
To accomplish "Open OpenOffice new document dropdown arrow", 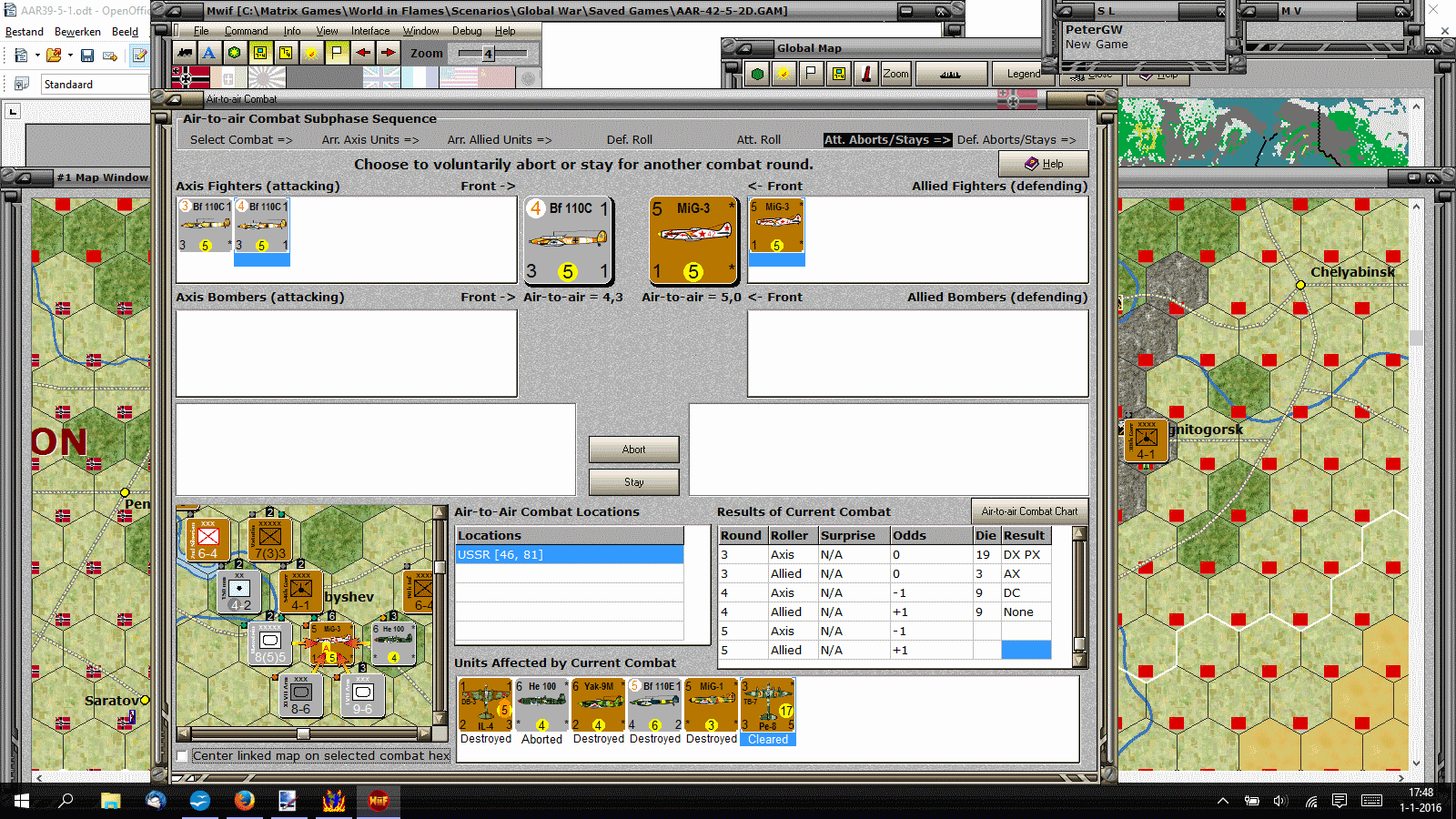I will click(x=37, y=56).
